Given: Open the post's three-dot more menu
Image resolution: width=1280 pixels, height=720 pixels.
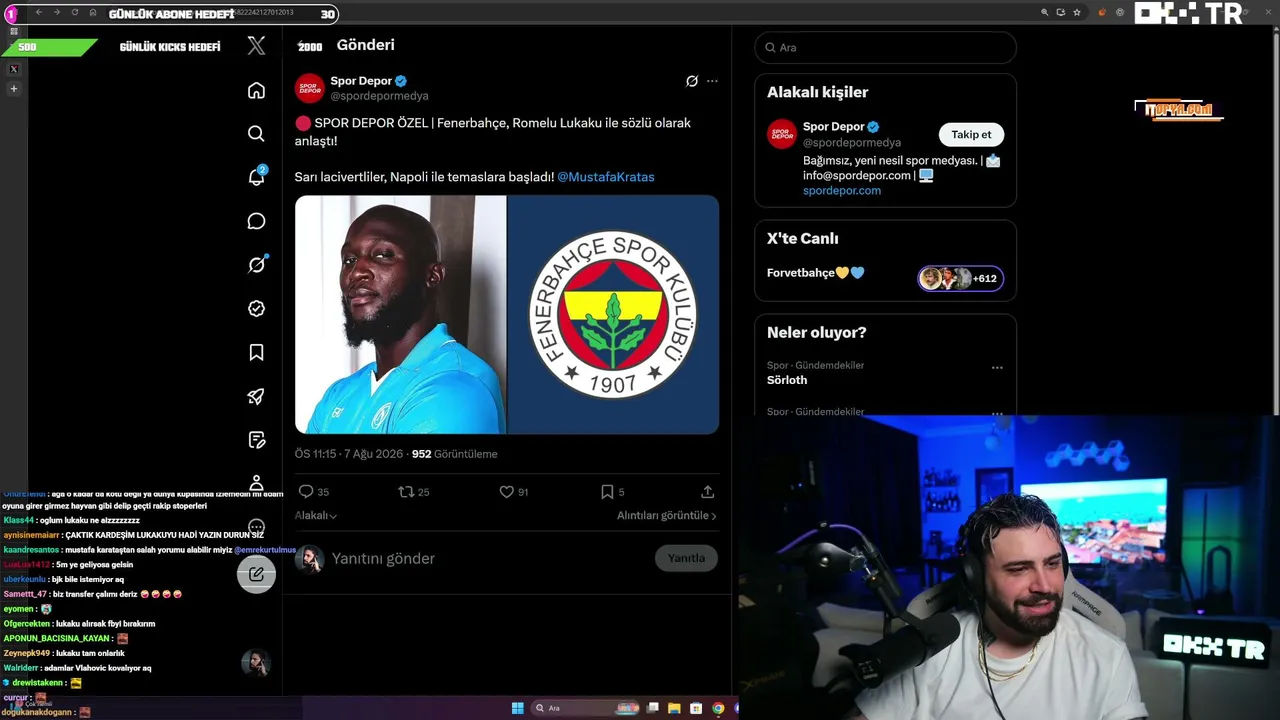Looking at the screenshot, I should (x=712, y=81).
